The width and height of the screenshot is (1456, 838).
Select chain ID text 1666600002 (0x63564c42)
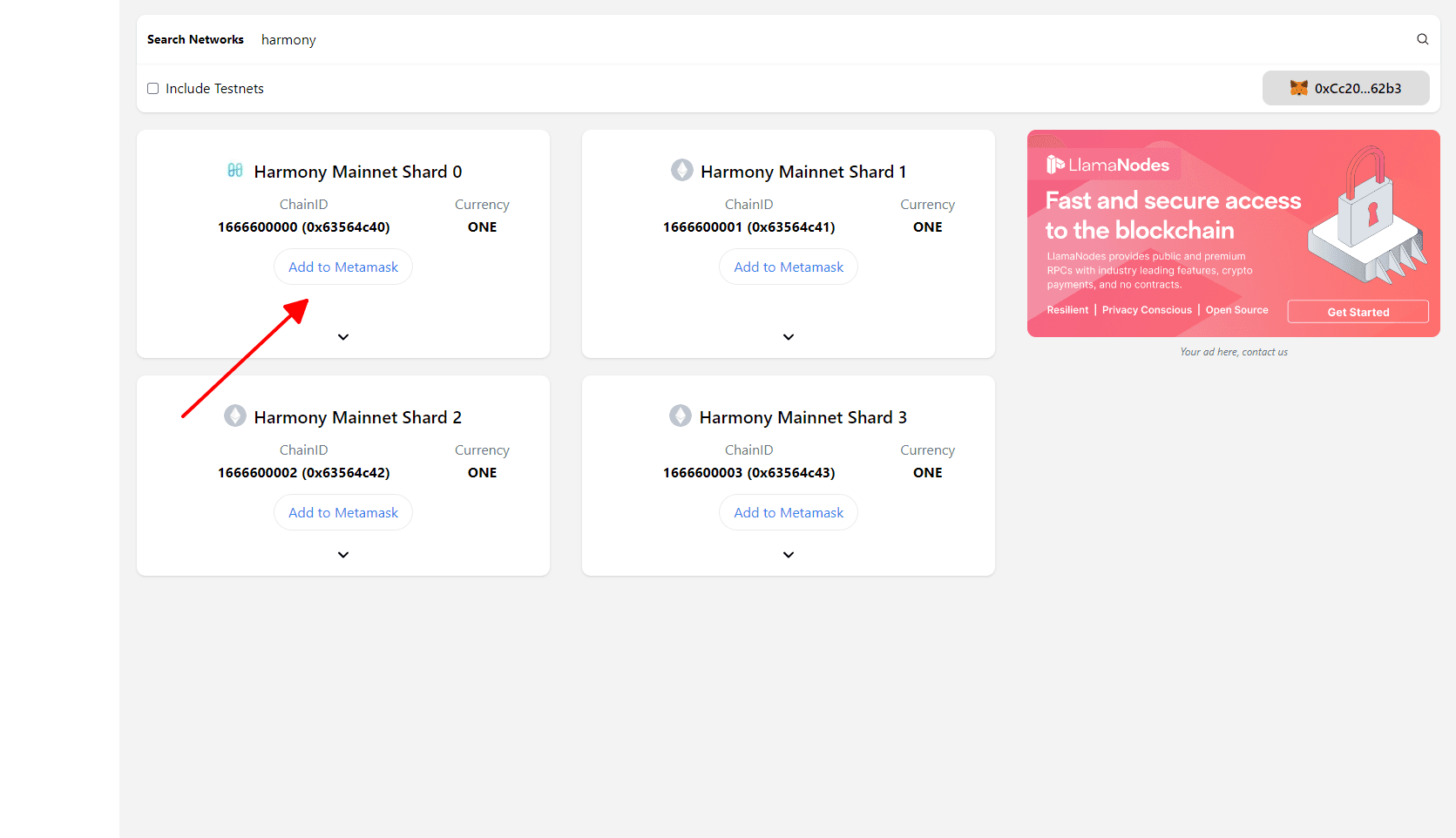304,473
